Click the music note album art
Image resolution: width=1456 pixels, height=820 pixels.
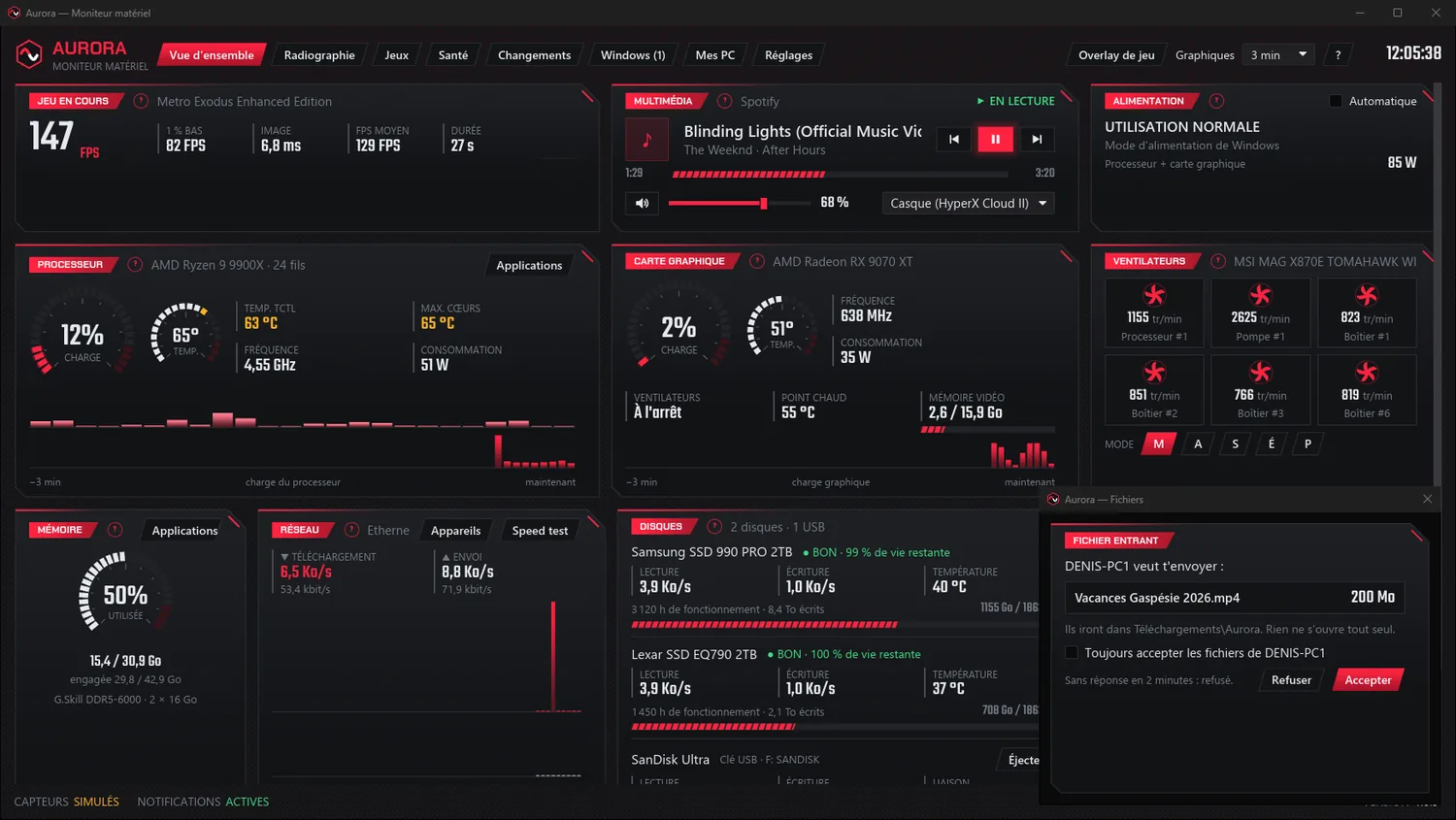[x=647, y=140]
